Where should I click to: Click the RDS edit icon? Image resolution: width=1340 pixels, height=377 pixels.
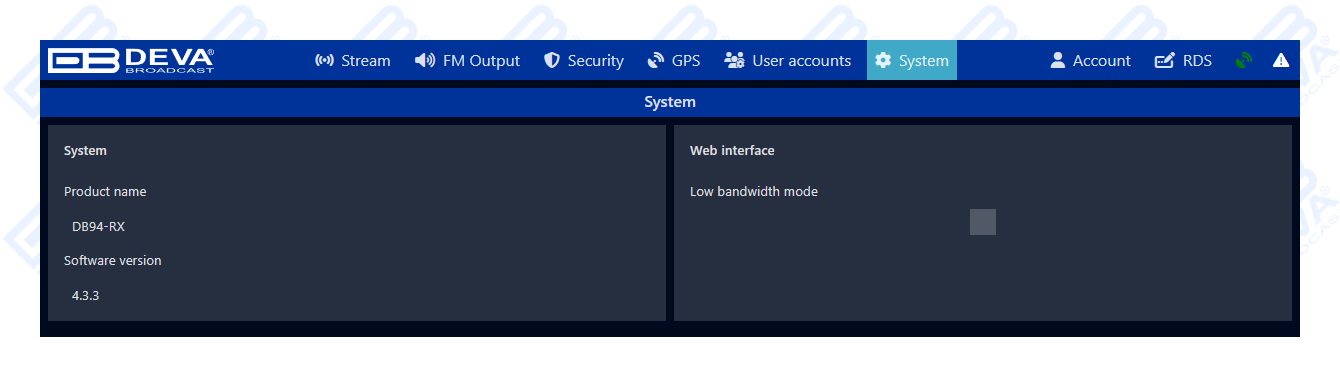coord(1164,61)
